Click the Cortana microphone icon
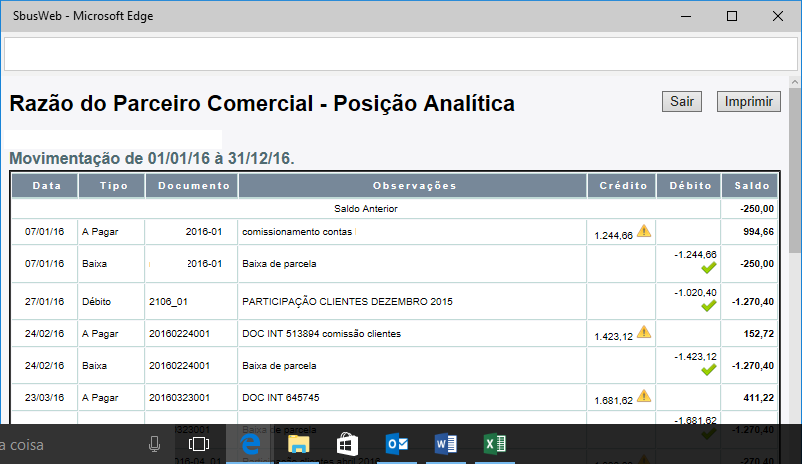This screenshot has height=464, width=802. (155, 443)
